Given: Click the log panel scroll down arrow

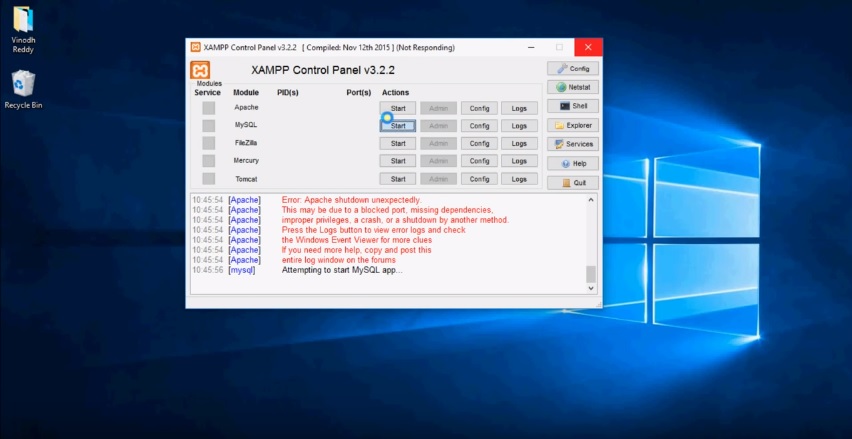Looking at the screenshot, I should coord(591,289).
